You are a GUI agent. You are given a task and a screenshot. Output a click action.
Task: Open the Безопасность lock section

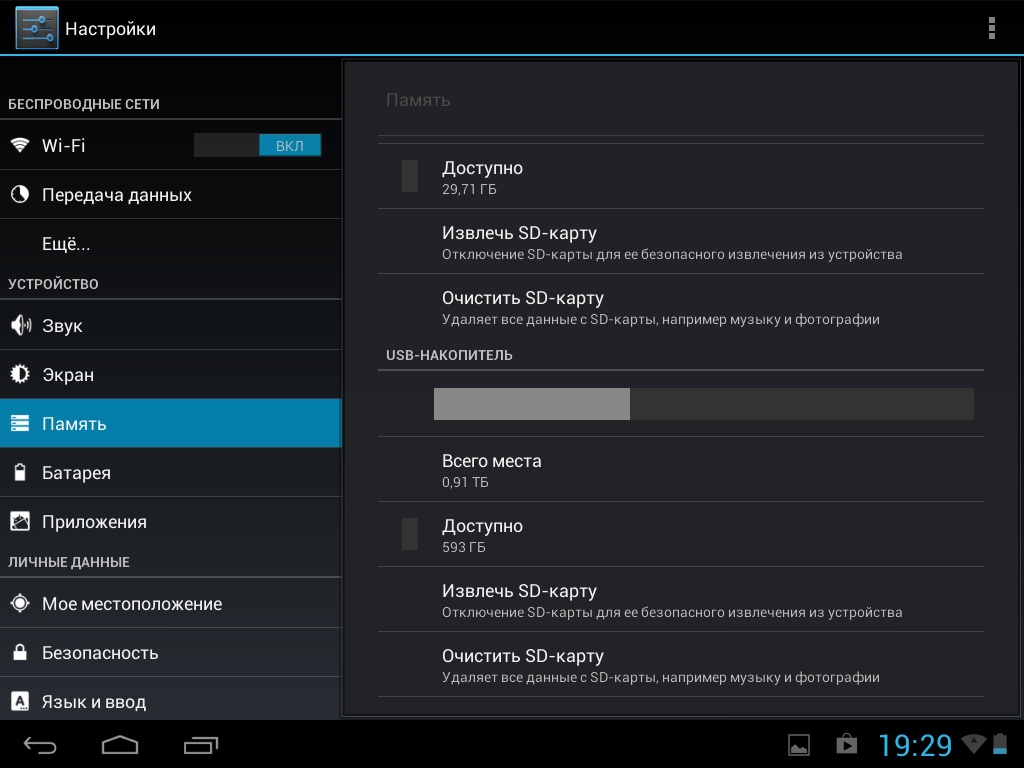[100, 653]
